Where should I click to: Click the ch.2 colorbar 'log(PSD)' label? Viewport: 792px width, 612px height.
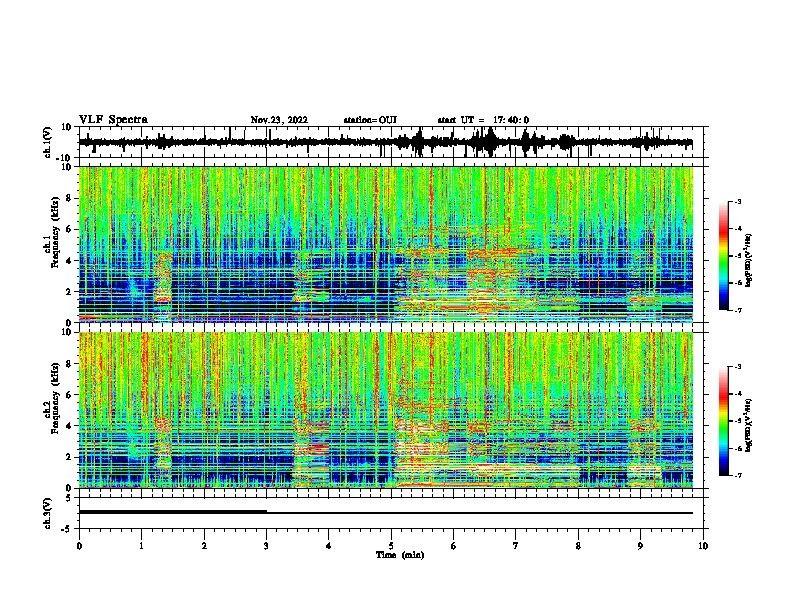click(x=749, y=425)
